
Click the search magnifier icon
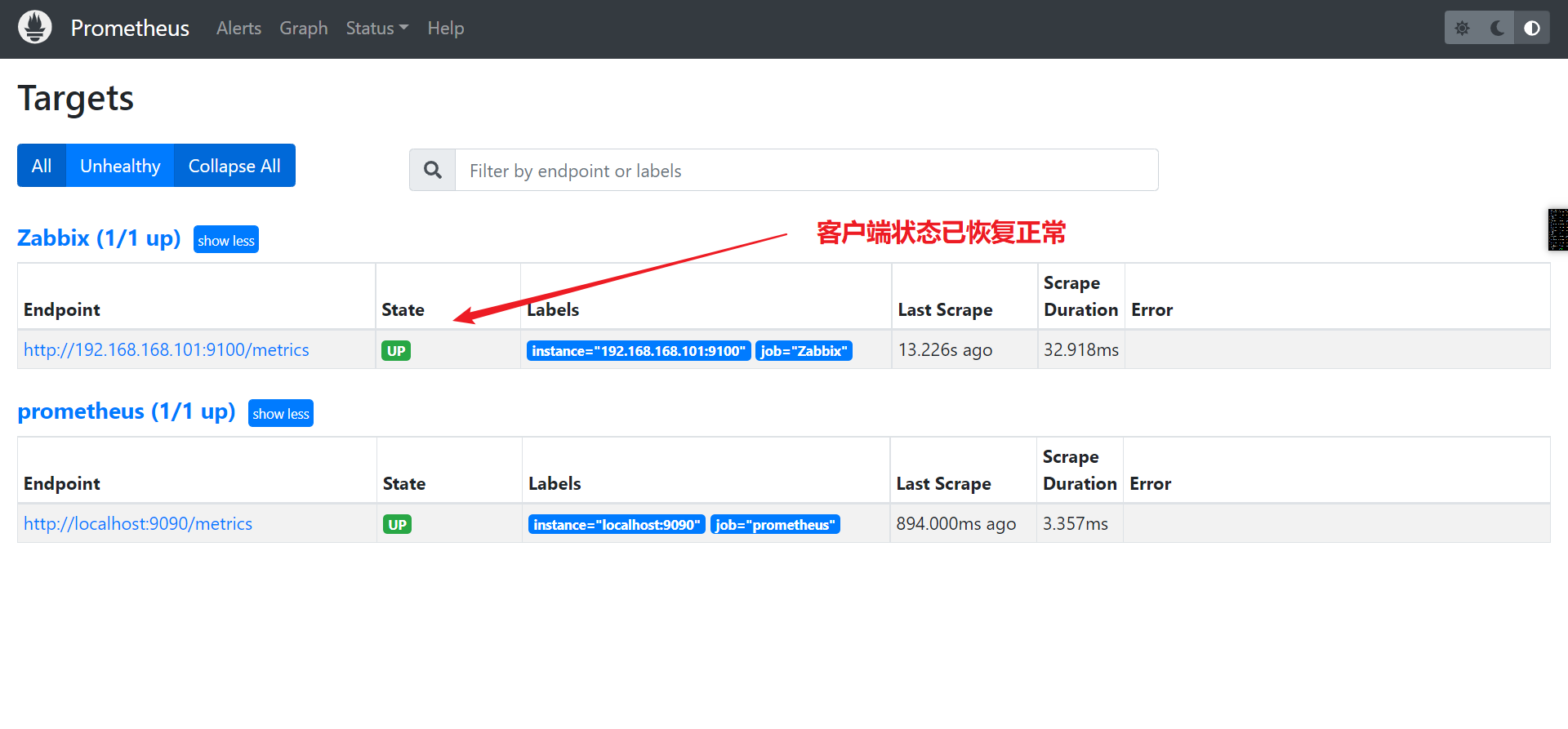coord(433,170)
